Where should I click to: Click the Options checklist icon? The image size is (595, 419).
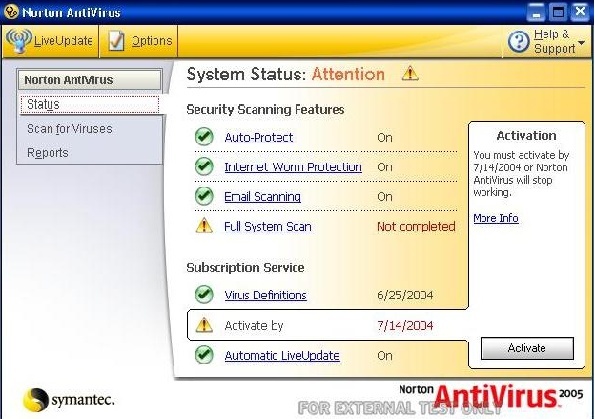(x=116, y=41)
